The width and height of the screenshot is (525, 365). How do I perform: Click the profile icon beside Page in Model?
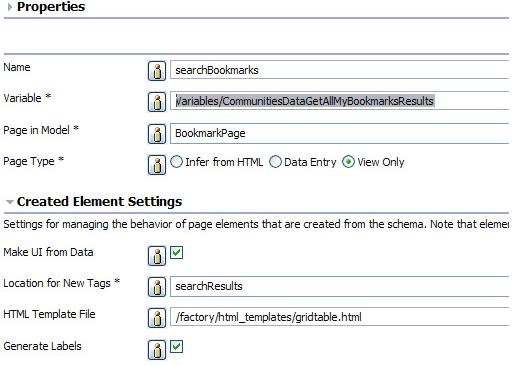157,134
